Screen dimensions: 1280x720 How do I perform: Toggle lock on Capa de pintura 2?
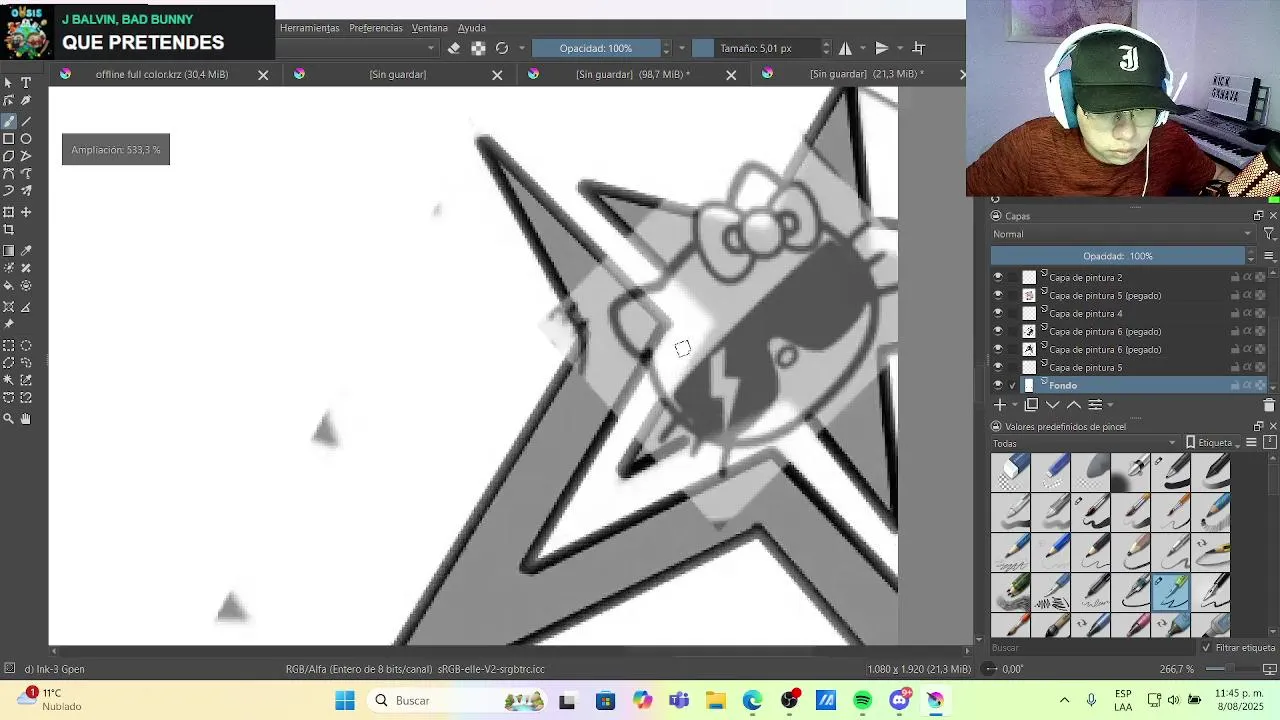coord(1235,278)
